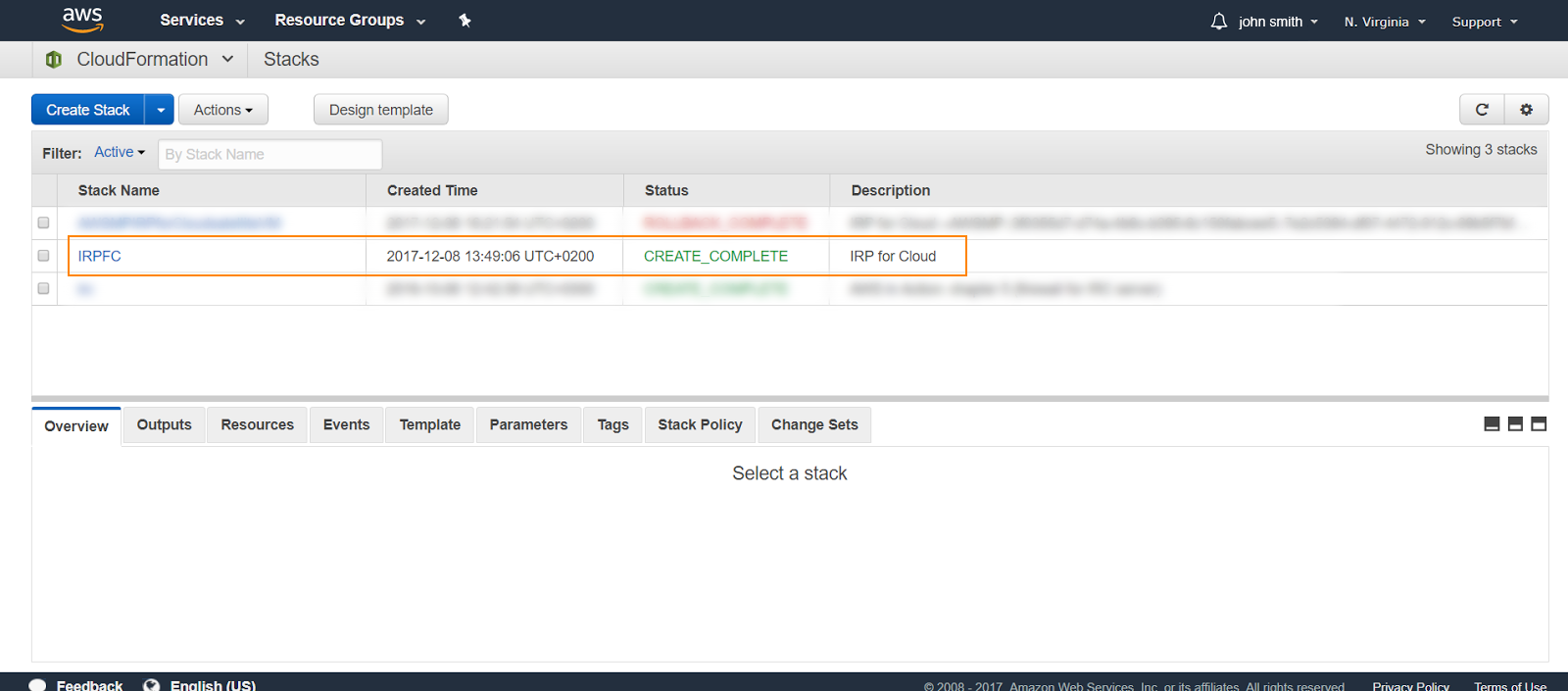Open the Terms of Use link
The image size is (1568, 691).
pyautogui.click(x=1510, y=686)
